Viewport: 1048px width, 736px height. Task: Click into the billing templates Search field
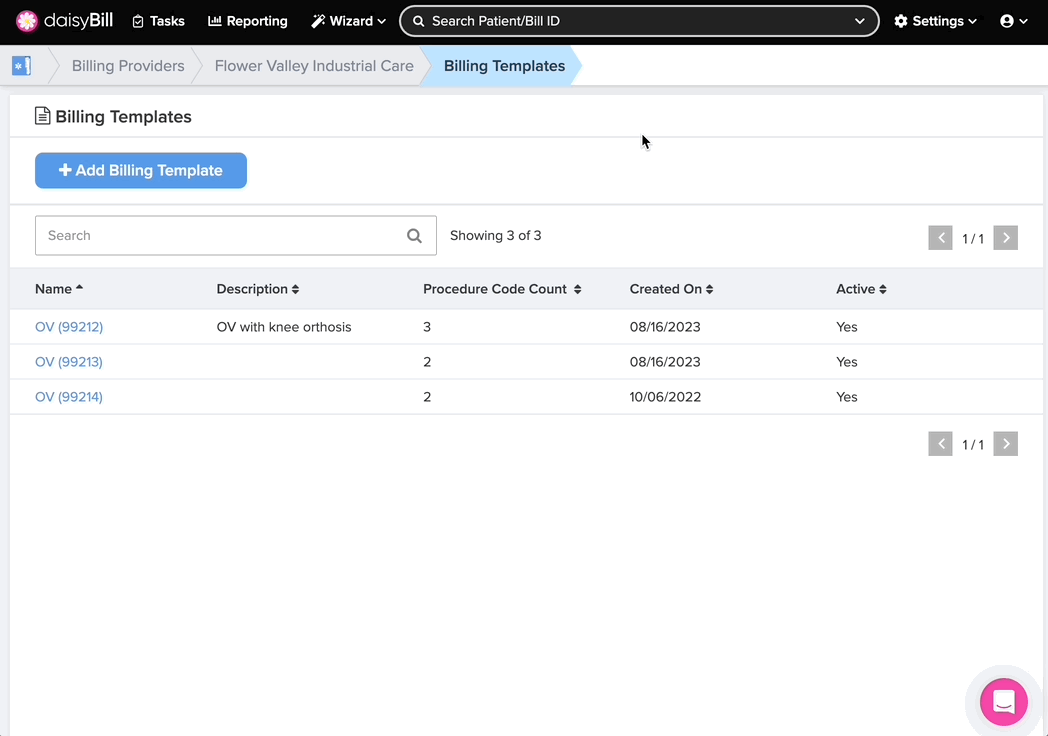point(220,236)
